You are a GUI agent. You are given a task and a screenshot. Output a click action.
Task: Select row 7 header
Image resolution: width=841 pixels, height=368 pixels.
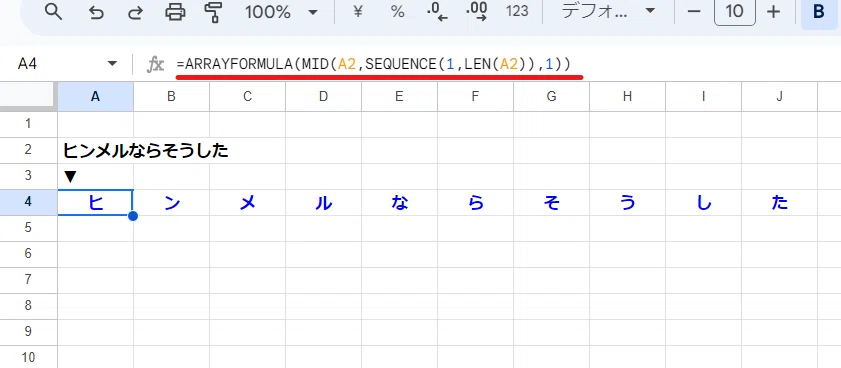click(x=28, y=280)
